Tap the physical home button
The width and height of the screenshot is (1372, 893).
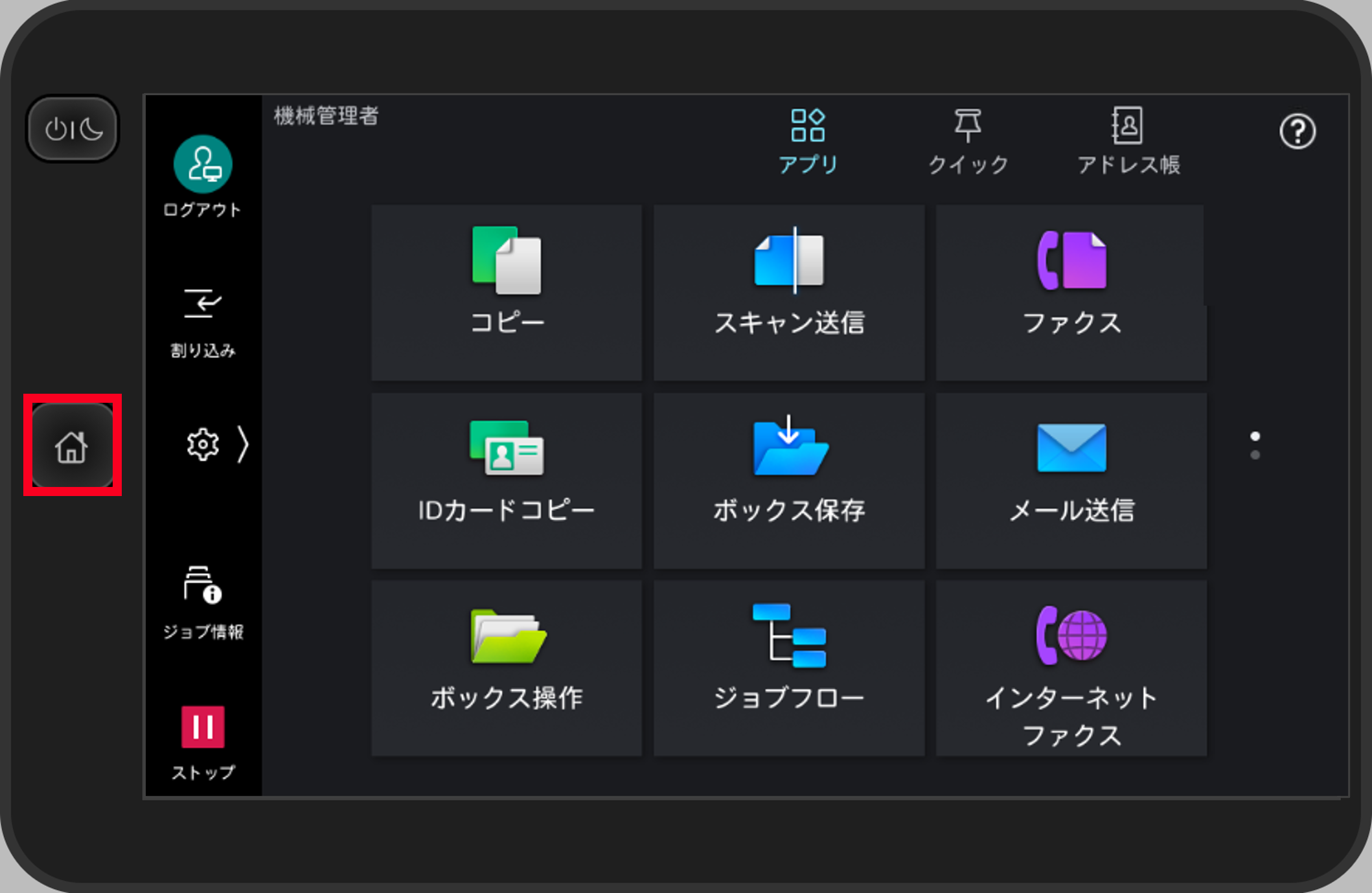72,446
